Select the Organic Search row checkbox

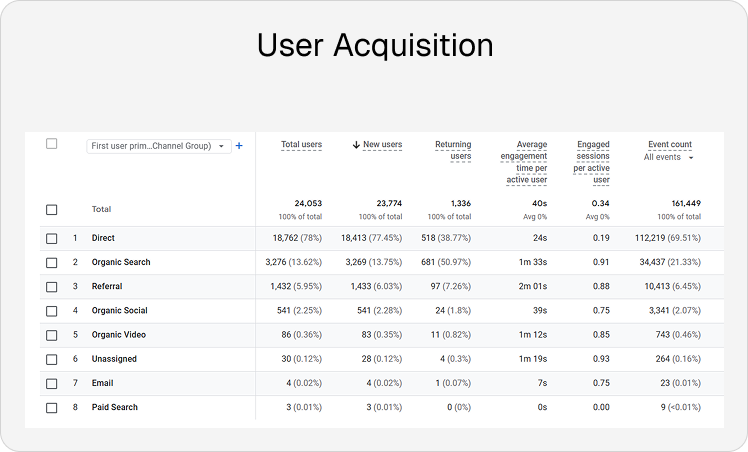click(52, 263)
